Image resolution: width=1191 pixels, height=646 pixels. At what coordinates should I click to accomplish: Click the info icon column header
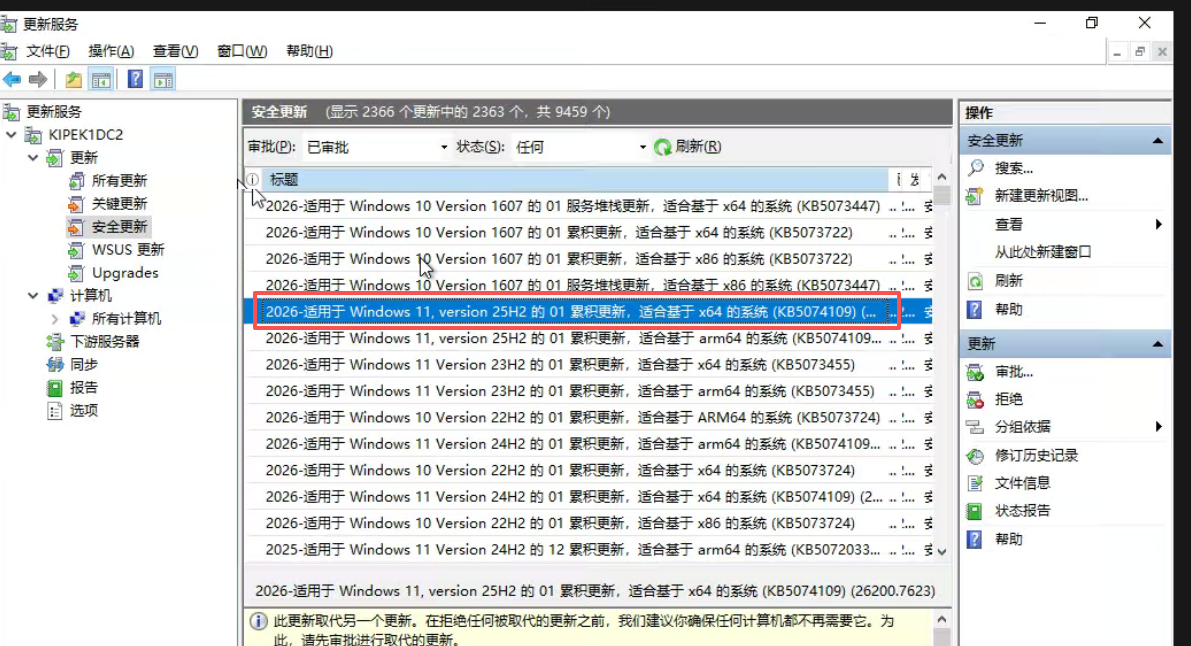click(x=253, y=179)
